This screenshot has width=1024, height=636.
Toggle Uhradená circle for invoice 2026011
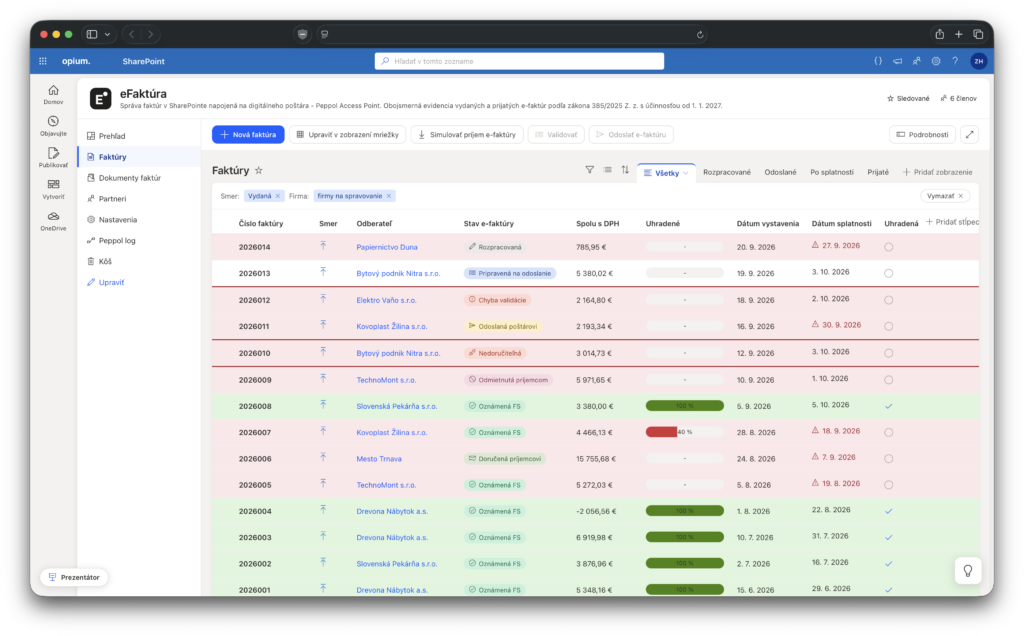click(x=889, y=326)
